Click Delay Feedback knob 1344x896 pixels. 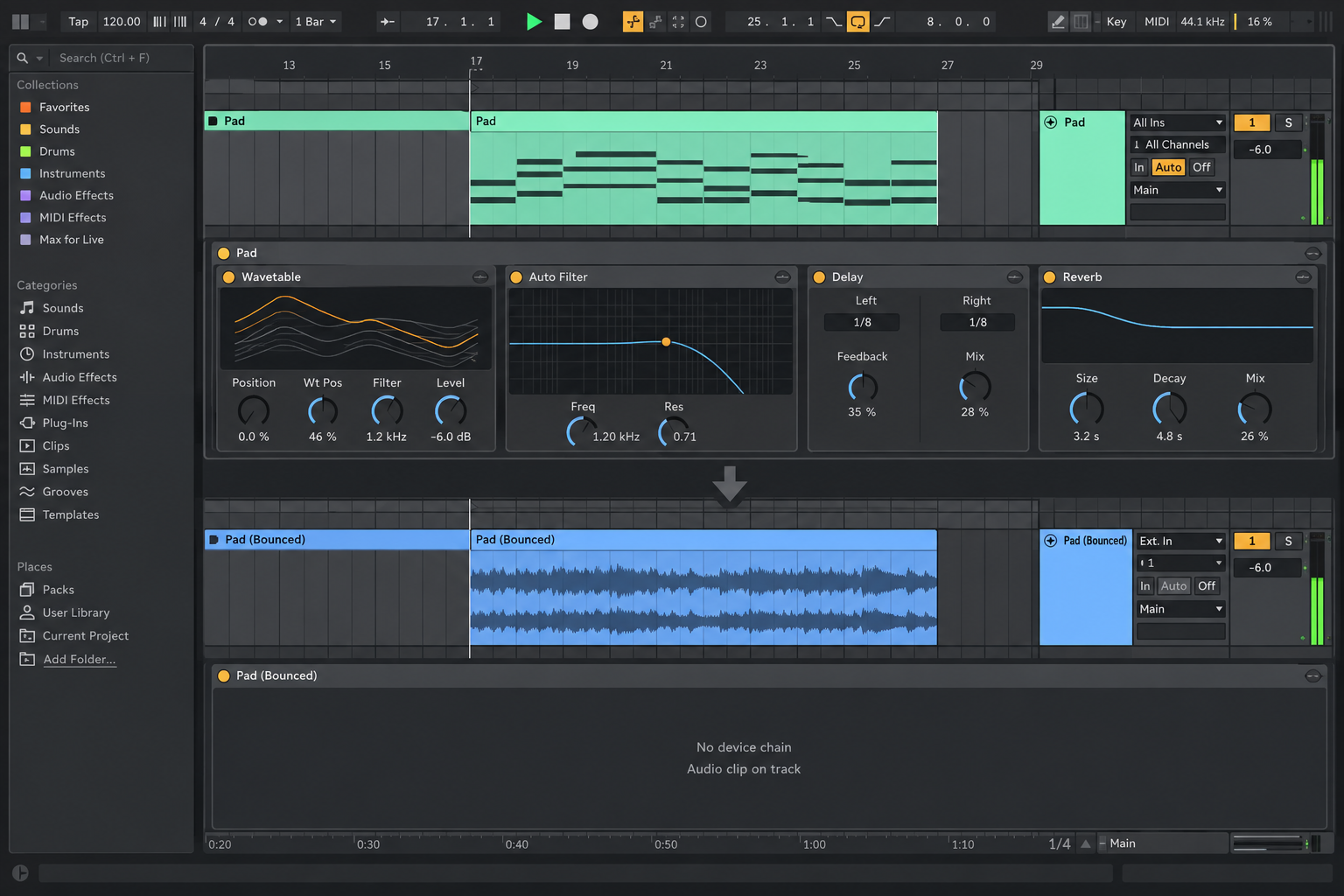(x=863, y=387)
